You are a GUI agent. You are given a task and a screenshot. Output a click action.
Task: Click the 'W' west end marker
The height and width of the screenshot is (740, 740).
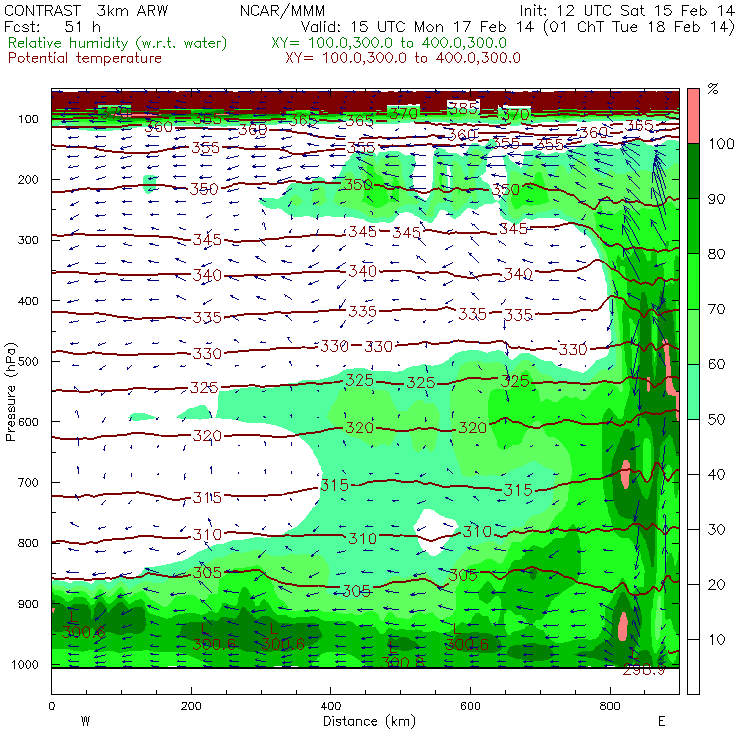pyautogui.click(x=85, y=722)
